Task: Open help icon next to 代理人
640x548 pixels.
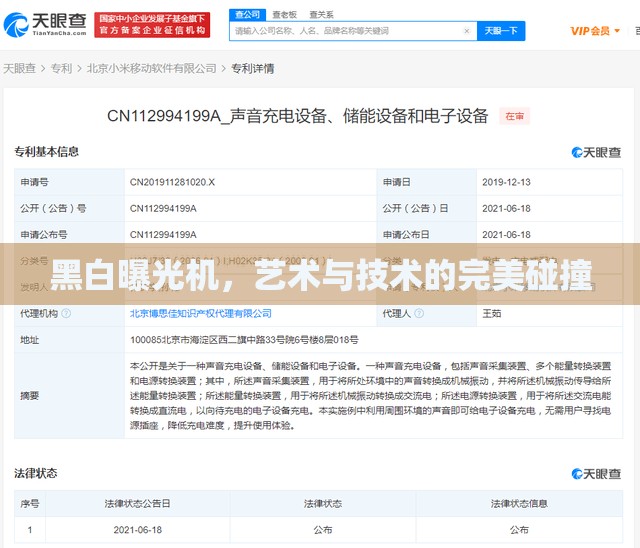Action: click(x=419, y=313)
